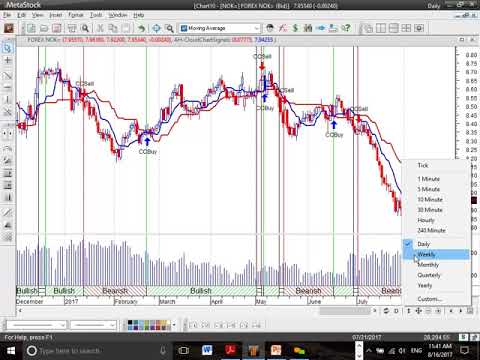This screenshot has width=480, height=360.
Task: Open Task View on taskbar
Action: tap(183, 350)
